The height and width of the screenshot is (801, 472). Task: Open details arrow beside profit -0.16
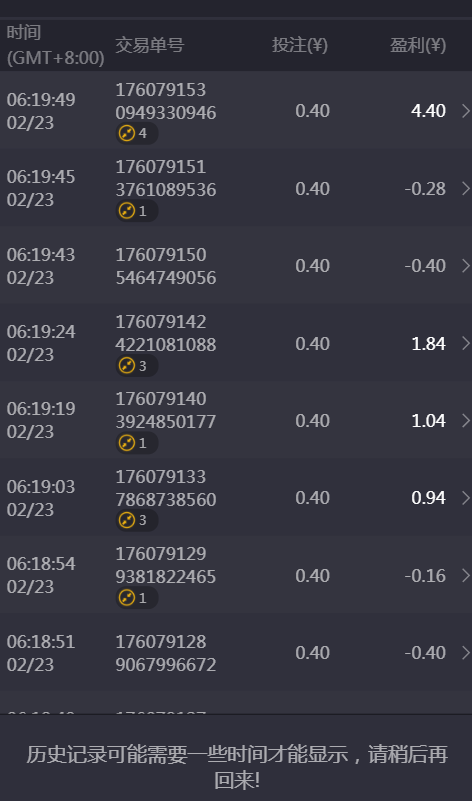point(465,576)
